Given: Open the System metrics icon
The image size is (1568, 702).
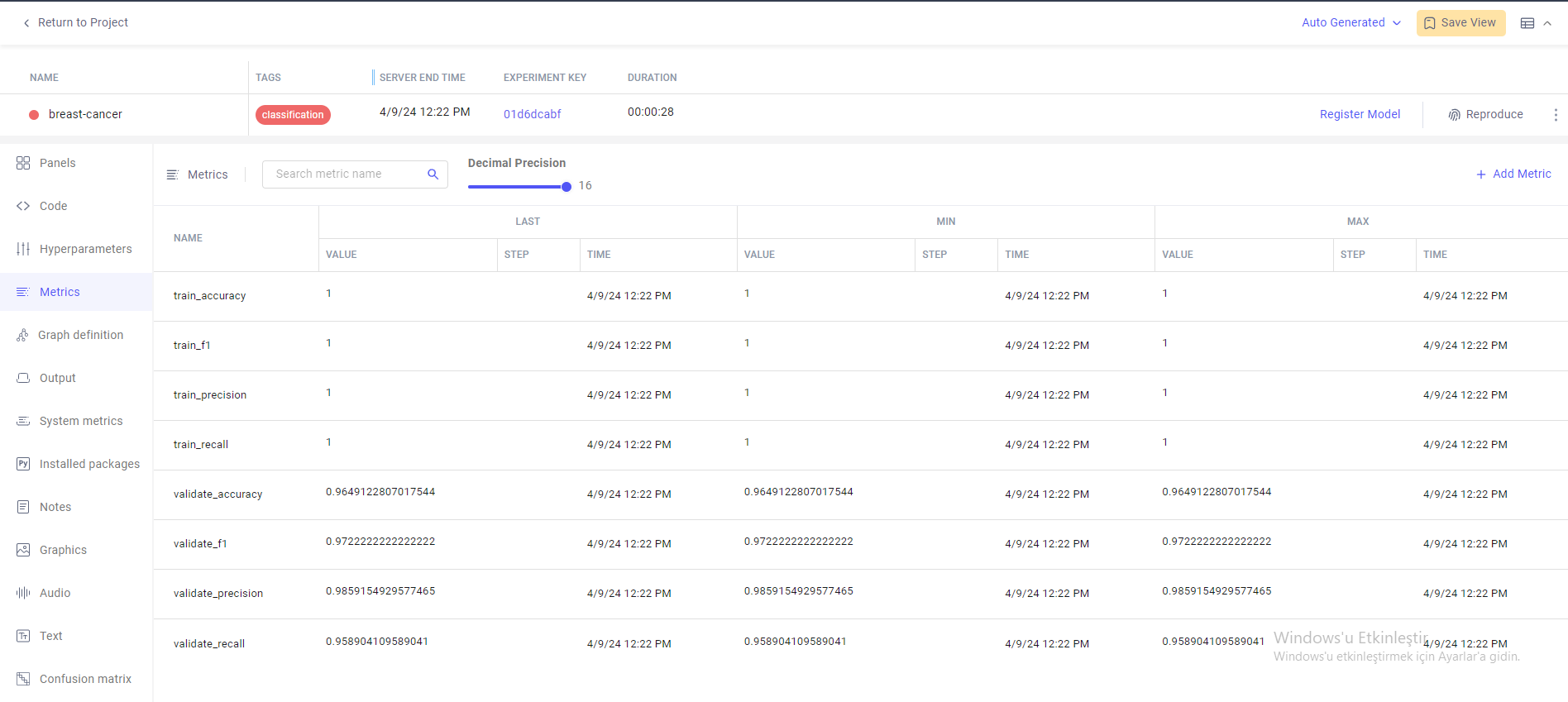Looking at the screenshot, I should [23, 421].
